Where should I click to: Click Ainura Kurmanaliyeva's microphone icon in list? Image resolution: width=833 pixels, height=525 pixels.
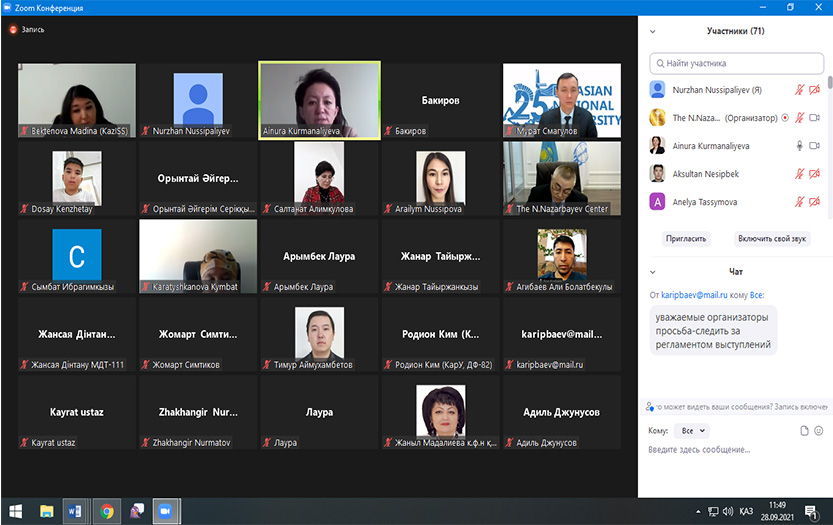click(799, 145)
